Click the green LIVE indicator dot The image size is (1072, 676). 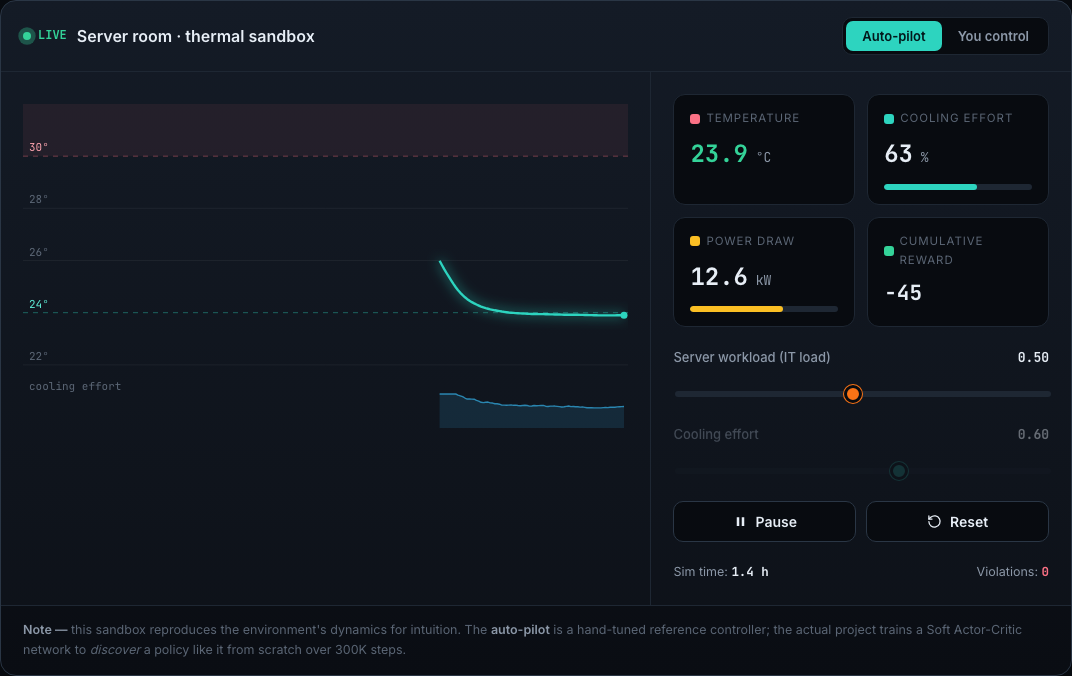pyautogui.click(x=27, y=36)
